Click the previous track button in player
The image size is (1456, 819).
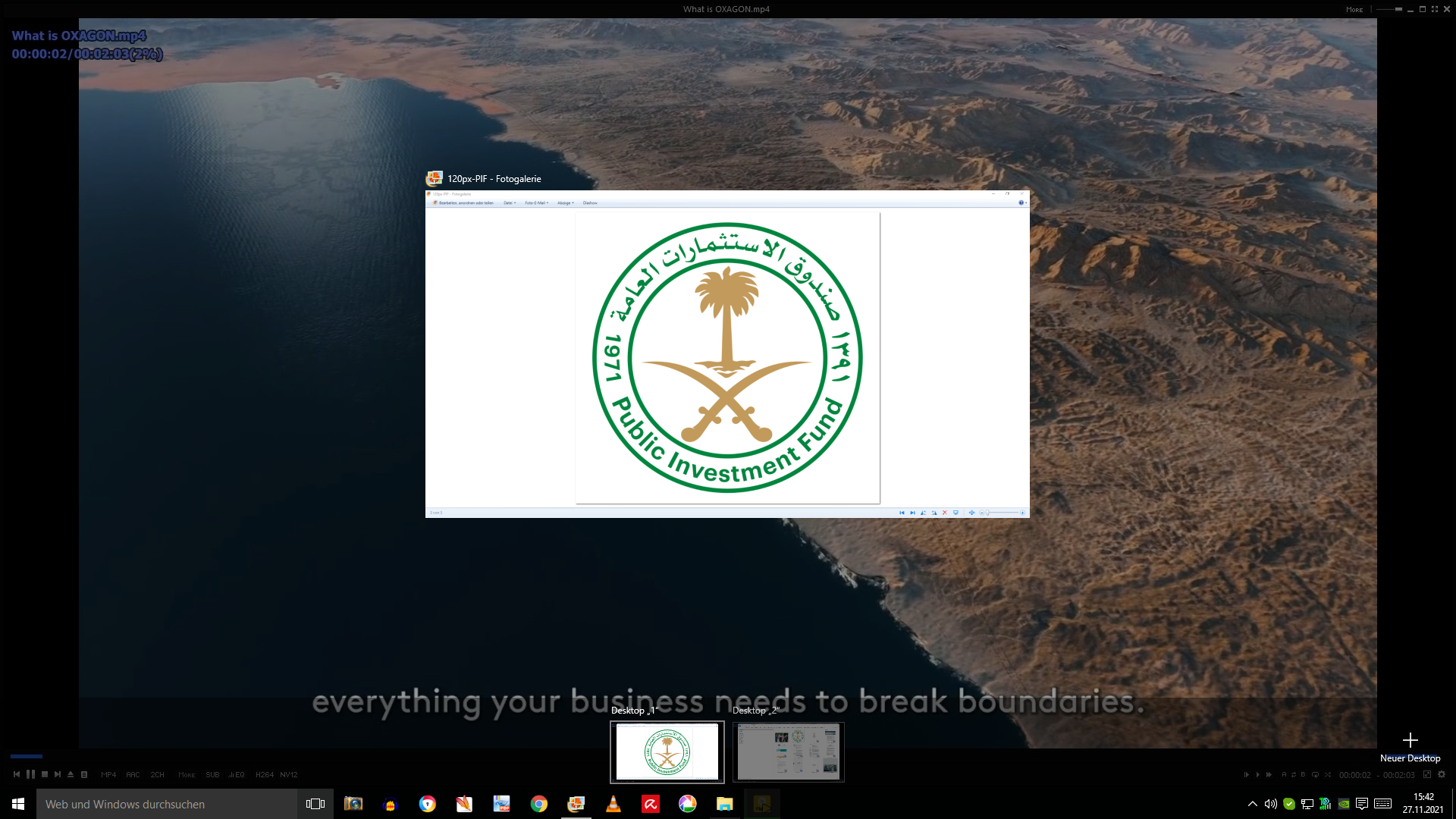click(x=17, y=774)
